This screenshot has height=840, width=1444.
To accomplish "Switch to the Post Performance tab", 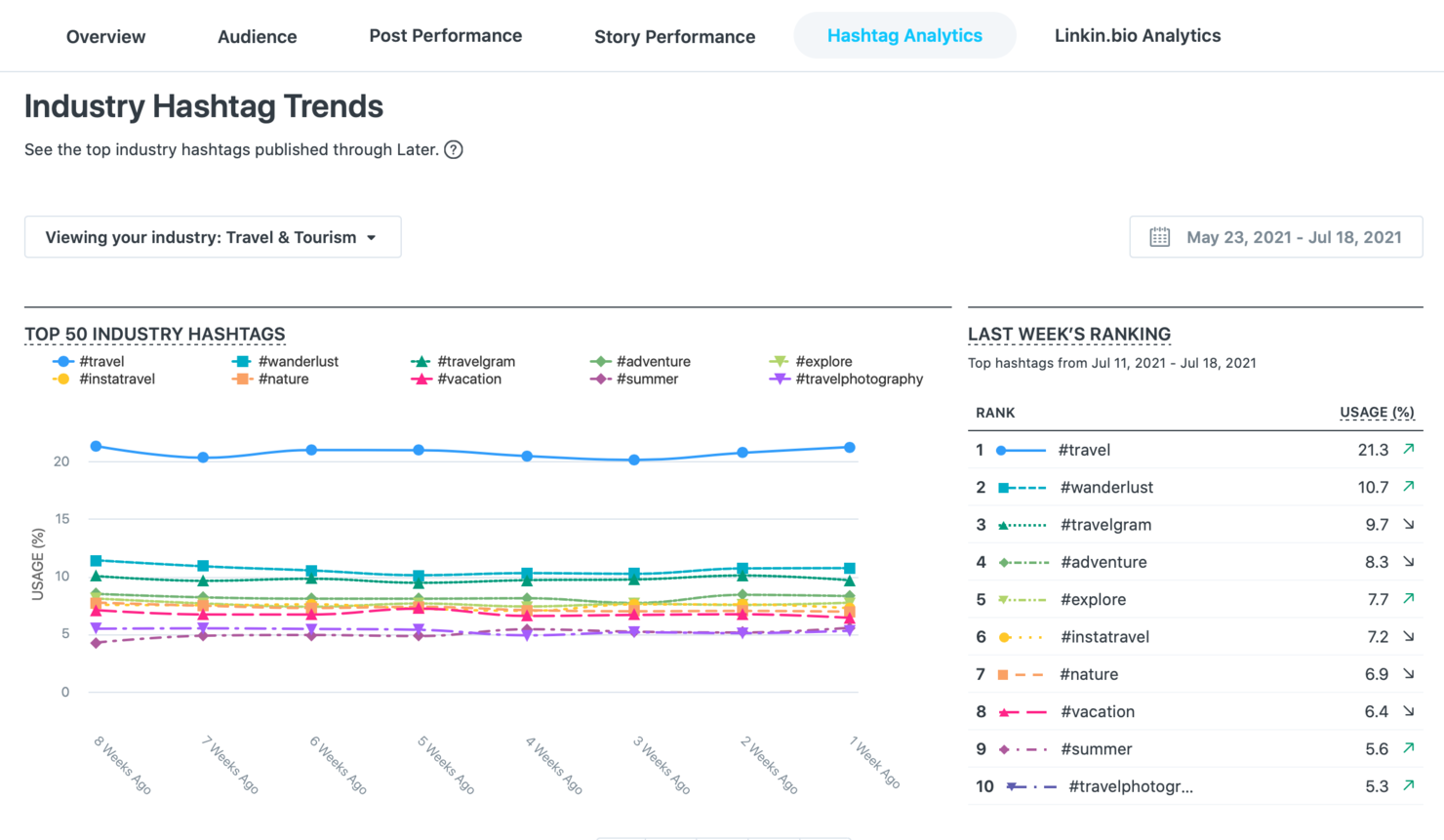I will click(x=445, y=36).
